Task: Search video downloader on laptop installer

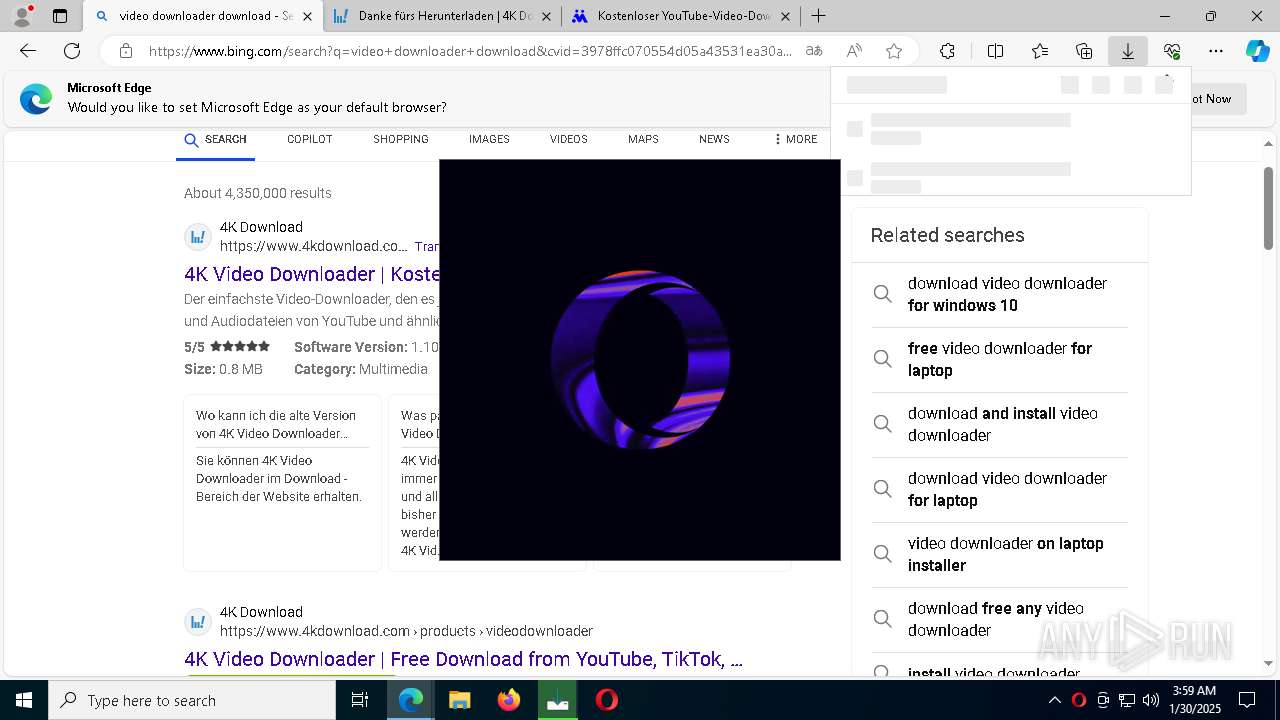Action: [x=1000, y=554]
